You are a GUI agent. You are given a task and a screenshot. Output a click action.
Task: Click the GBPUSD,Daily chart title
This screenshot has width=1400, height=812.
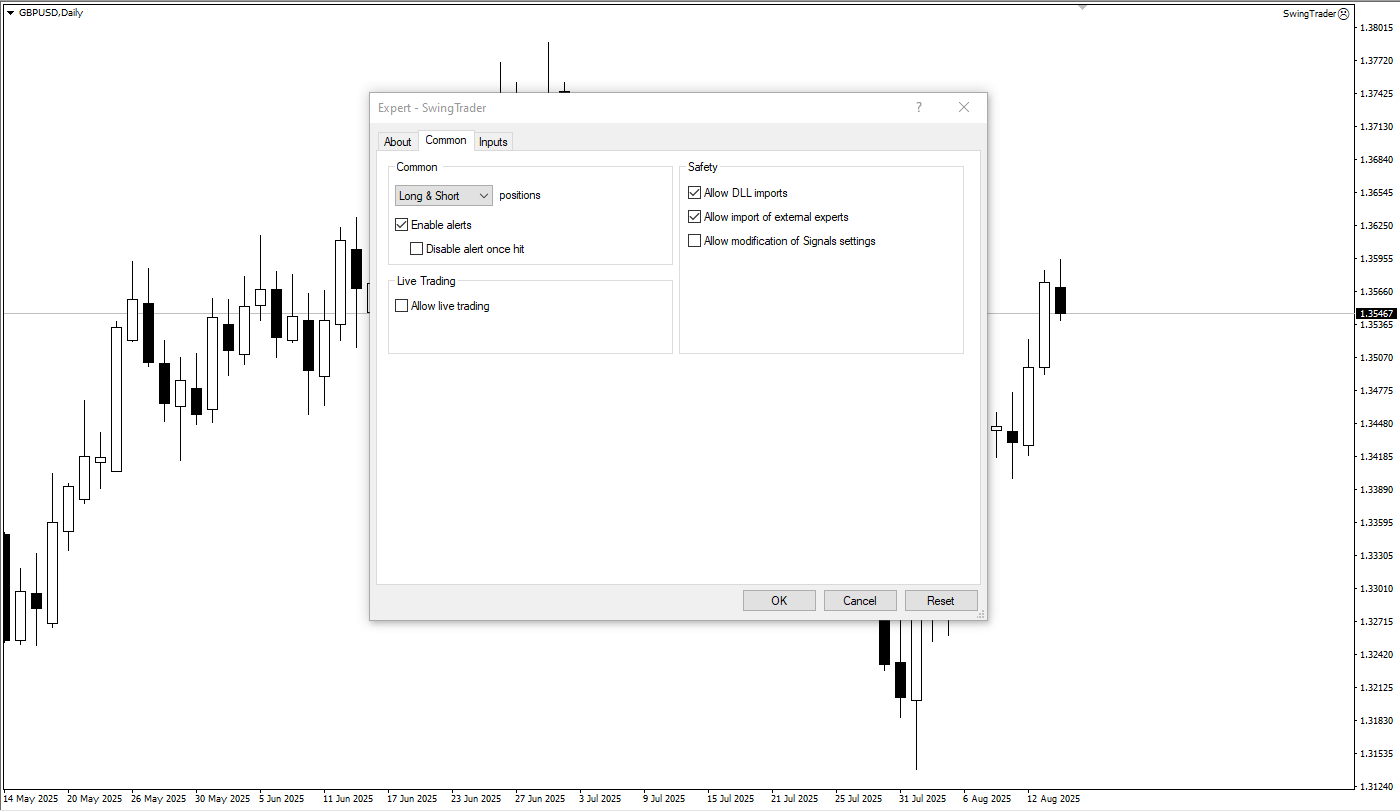51,13
